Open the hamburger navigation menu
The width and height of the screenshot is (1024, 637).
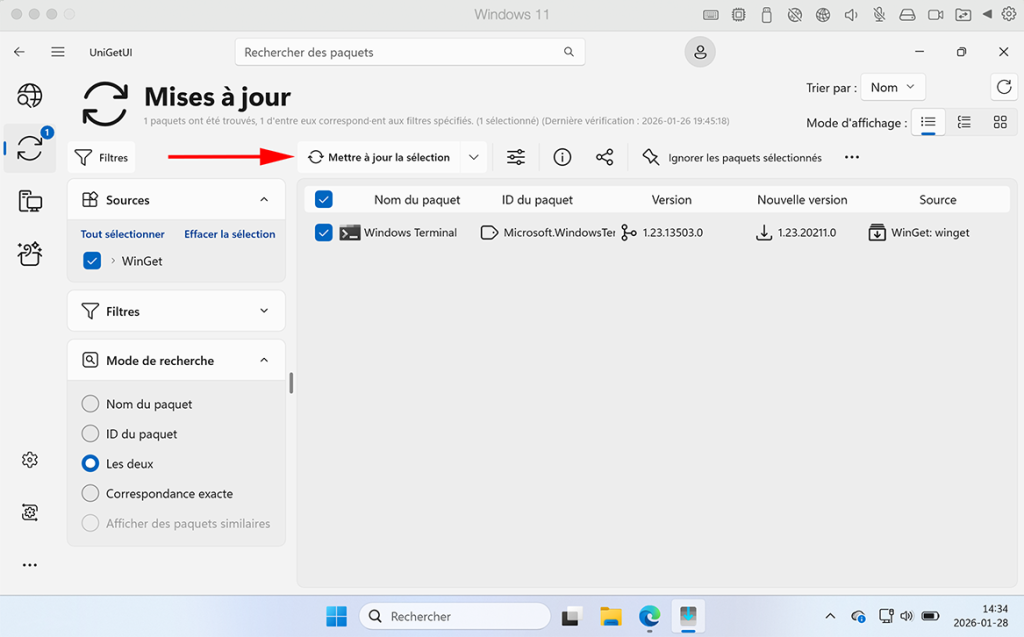point(58,52)
